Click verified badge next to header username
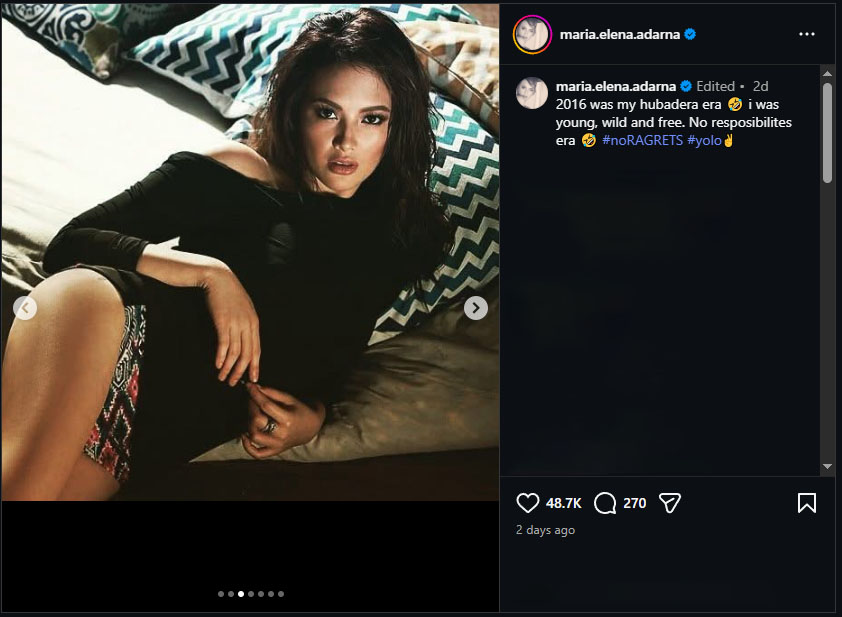This screenshot has height=617, width=842. click(690, 34)
